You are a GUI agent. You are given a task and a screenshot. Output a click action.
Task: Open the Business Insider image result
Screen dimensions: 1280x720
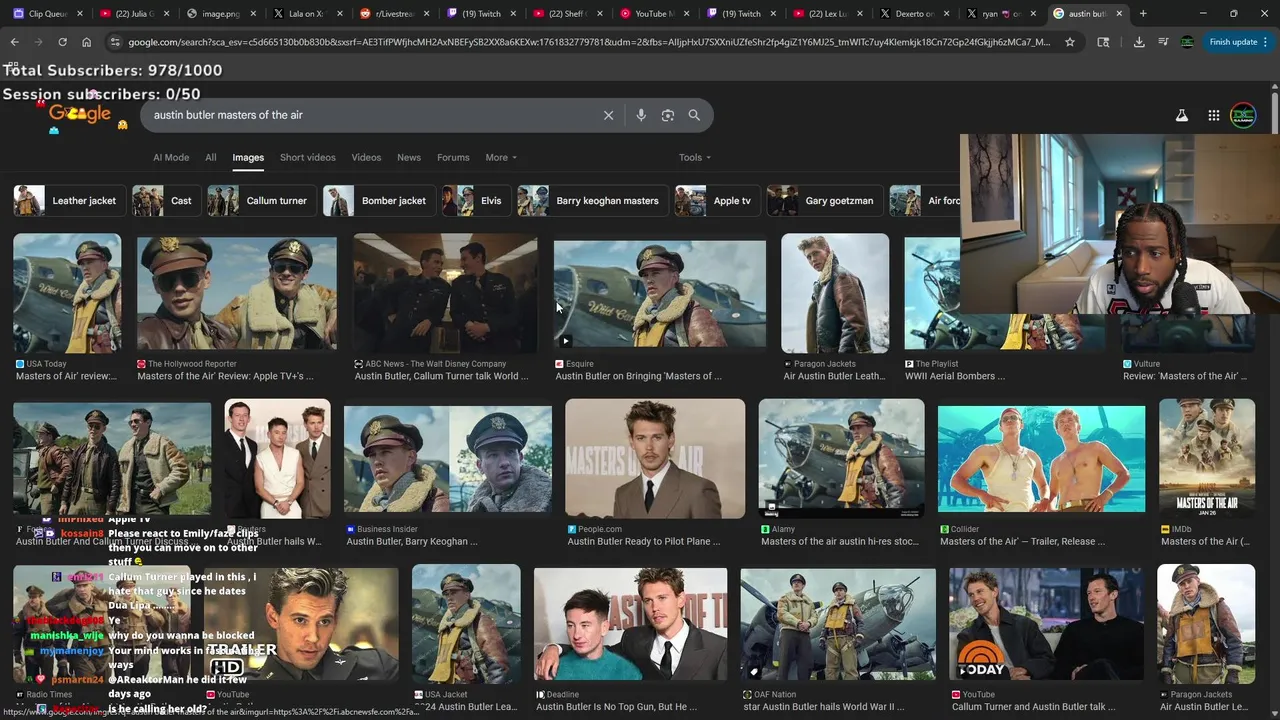pos(448,458)
